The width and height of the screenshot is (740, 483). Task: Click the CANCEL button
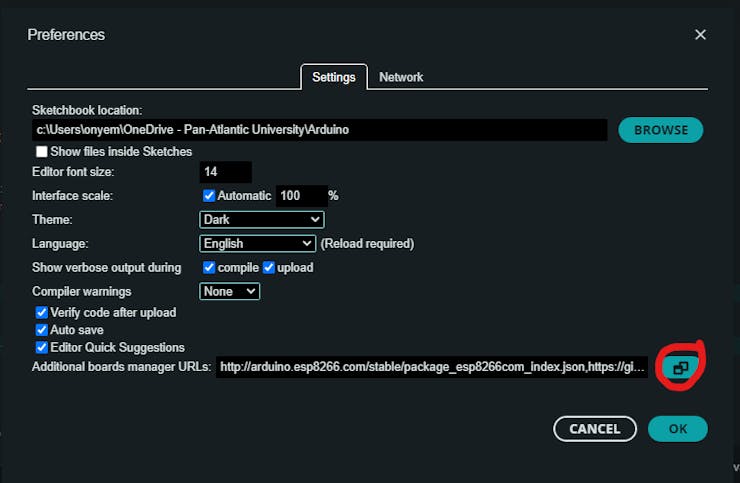pyautogui.click(x=595, y=429)
